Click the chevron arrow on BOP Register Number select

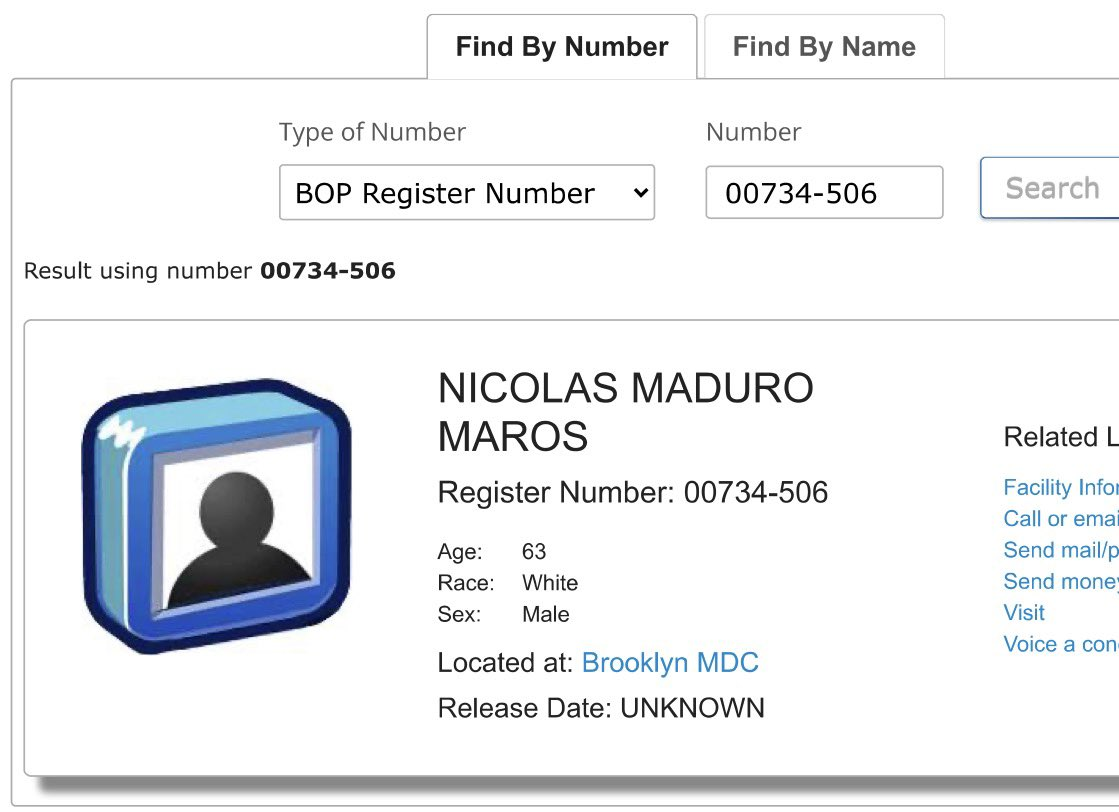coord(641,193)
